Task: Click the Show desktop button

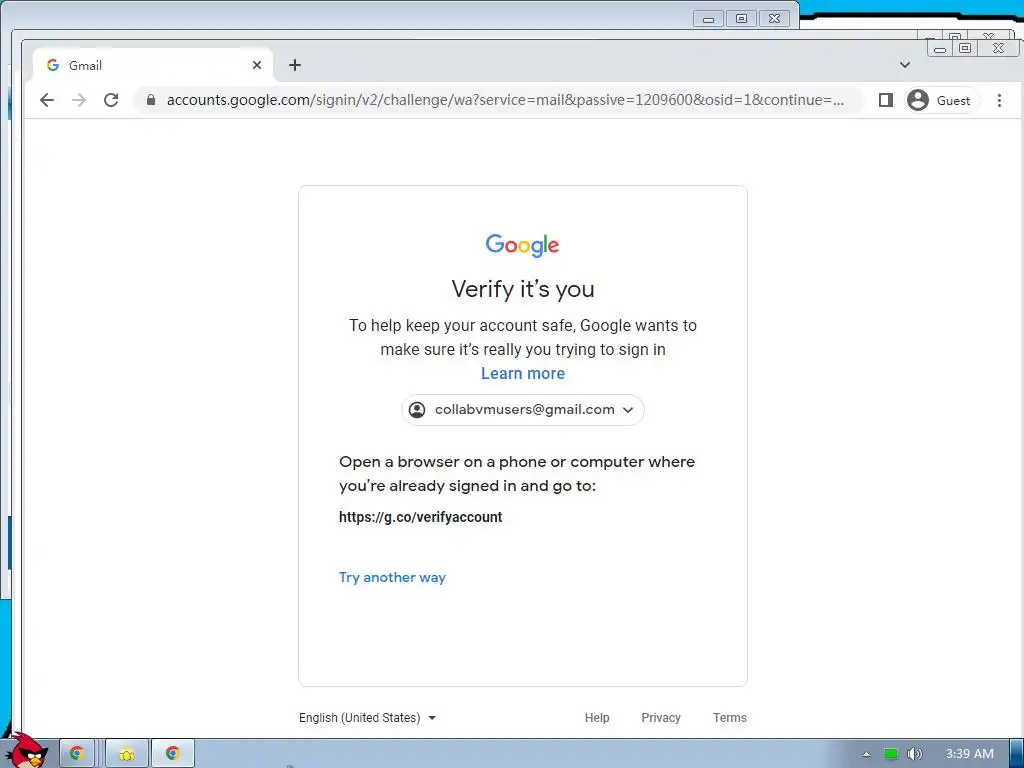Action: 1017,754
